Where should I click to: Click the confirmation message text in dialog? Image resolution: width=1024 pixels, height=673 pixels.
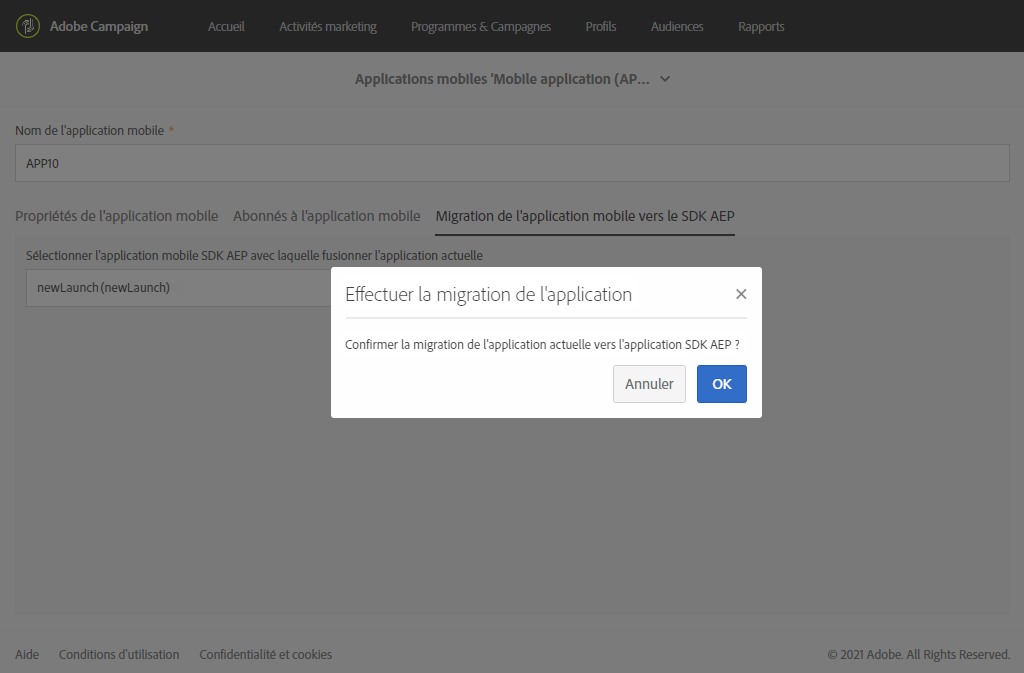click(x=542, y=345)
